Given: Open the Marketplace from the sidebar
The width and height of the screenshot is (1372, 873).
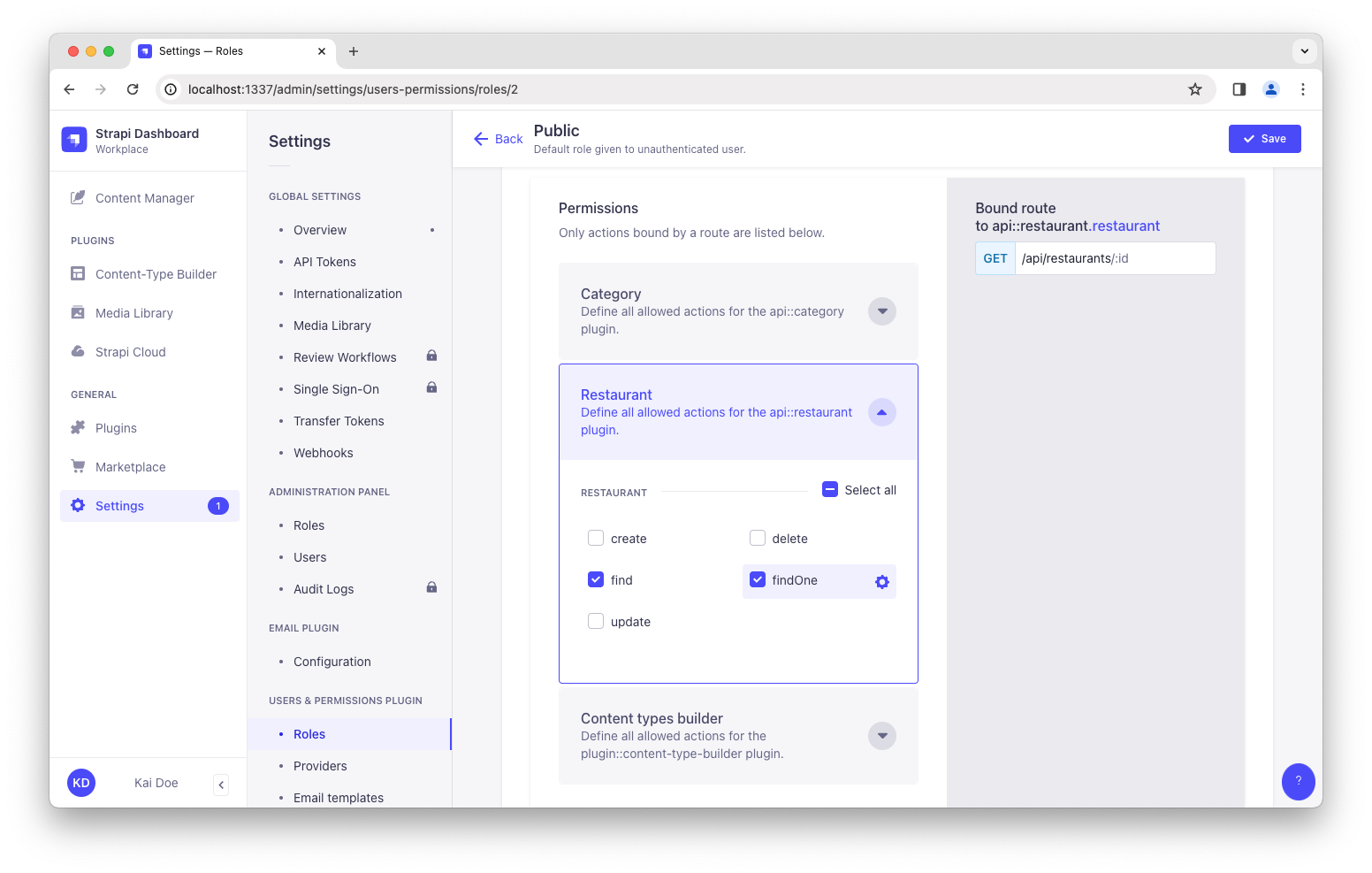Looking at the screenshot, I should (130, 466).
